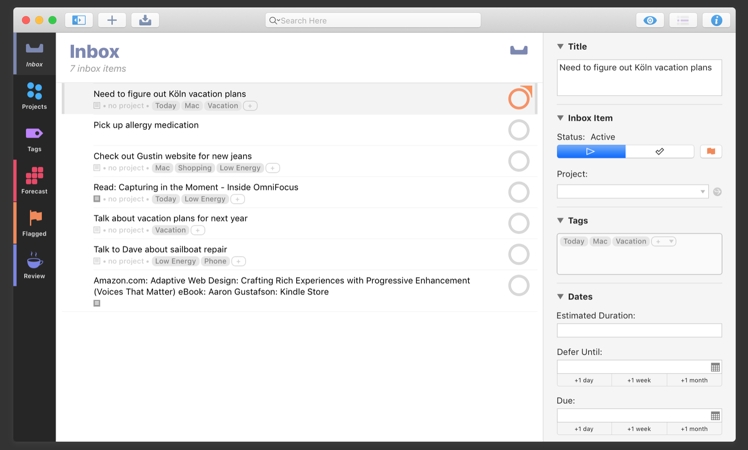Screen dimensions: 748x450
Task: Set the orange flagged status button
Action: (x=711, y=152)
